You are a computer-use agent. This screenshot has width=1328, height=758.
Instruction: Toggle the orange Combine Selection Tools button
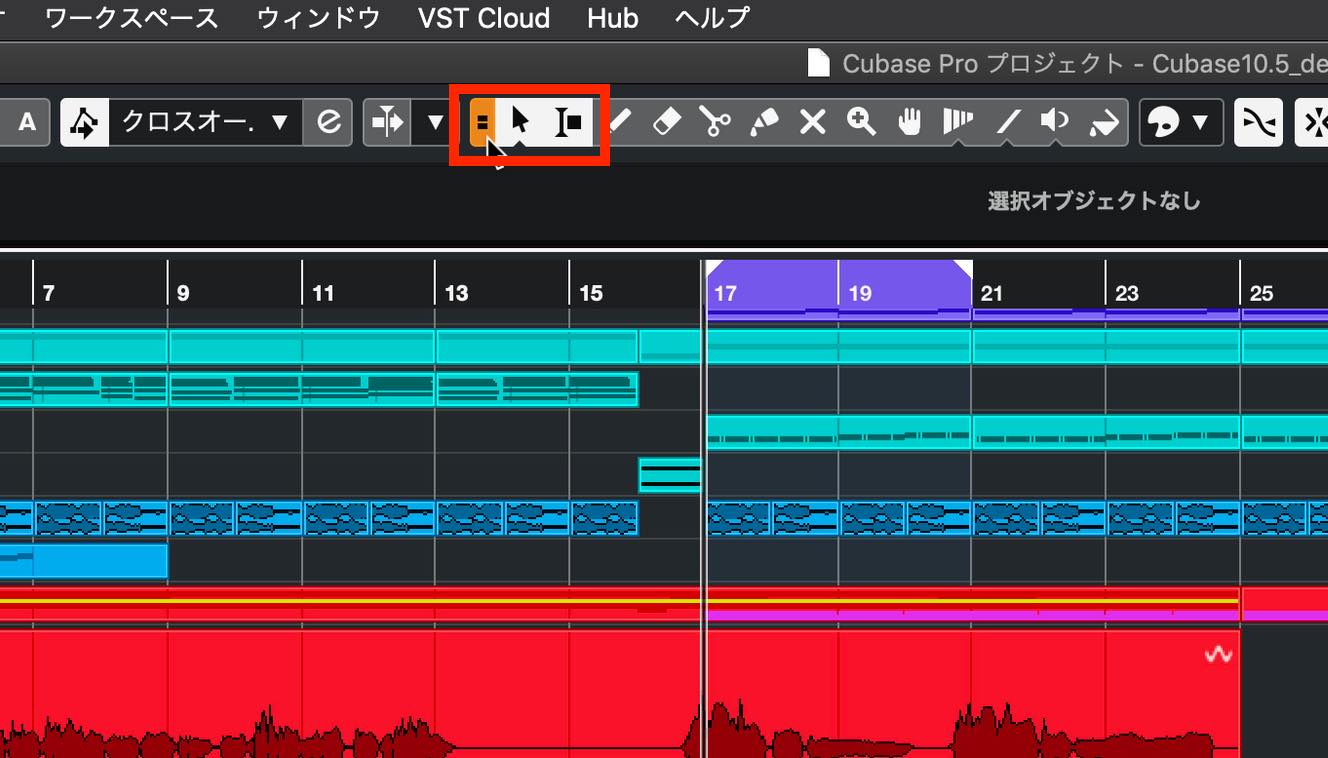(x=482, y=122)
